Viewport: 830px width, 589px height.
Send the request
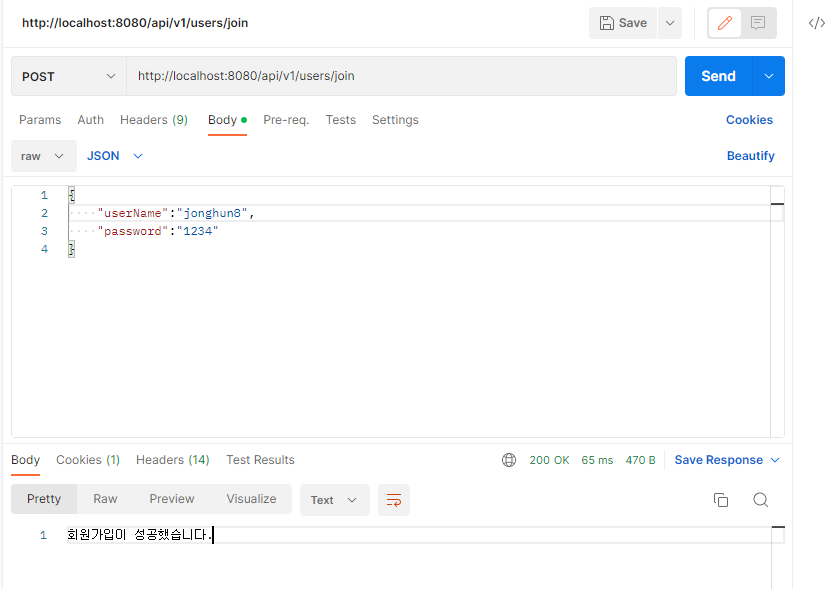click(718, 76)
